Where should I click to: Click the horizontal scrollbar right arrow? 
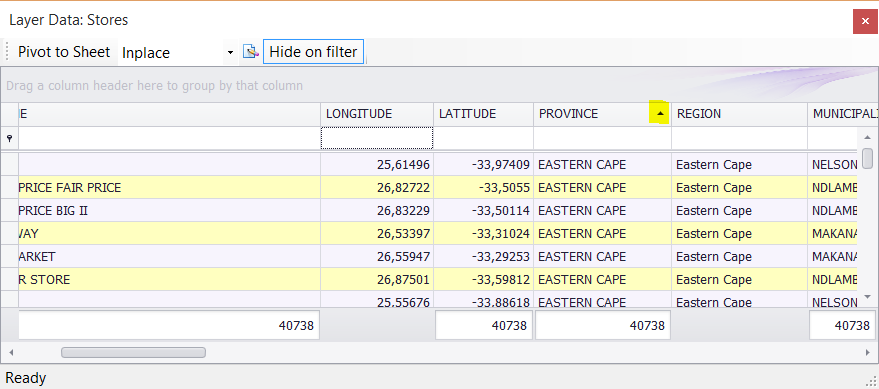click(868, 353)
